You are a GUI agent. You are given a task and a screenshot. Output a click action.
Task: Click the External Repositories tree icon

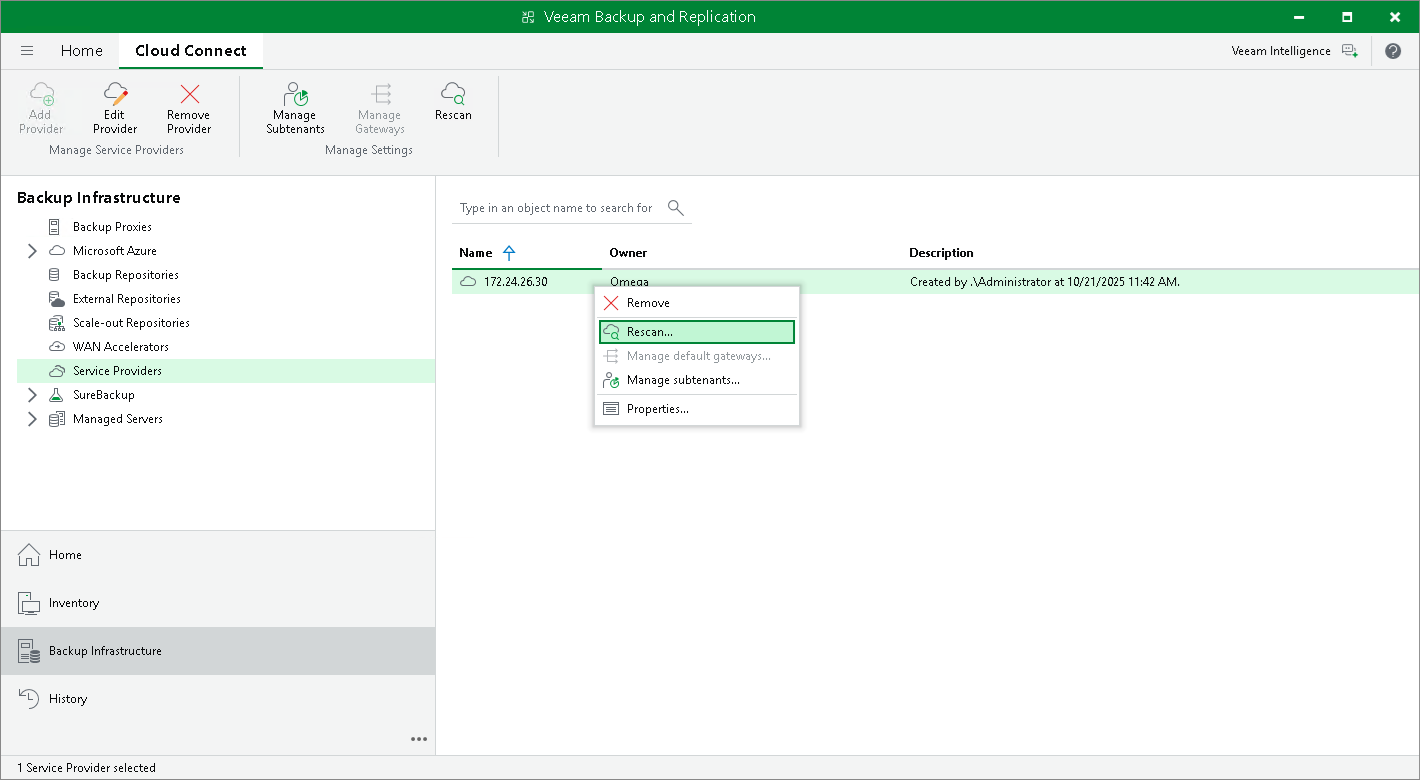pyautogui.click(x=56, y=299)
